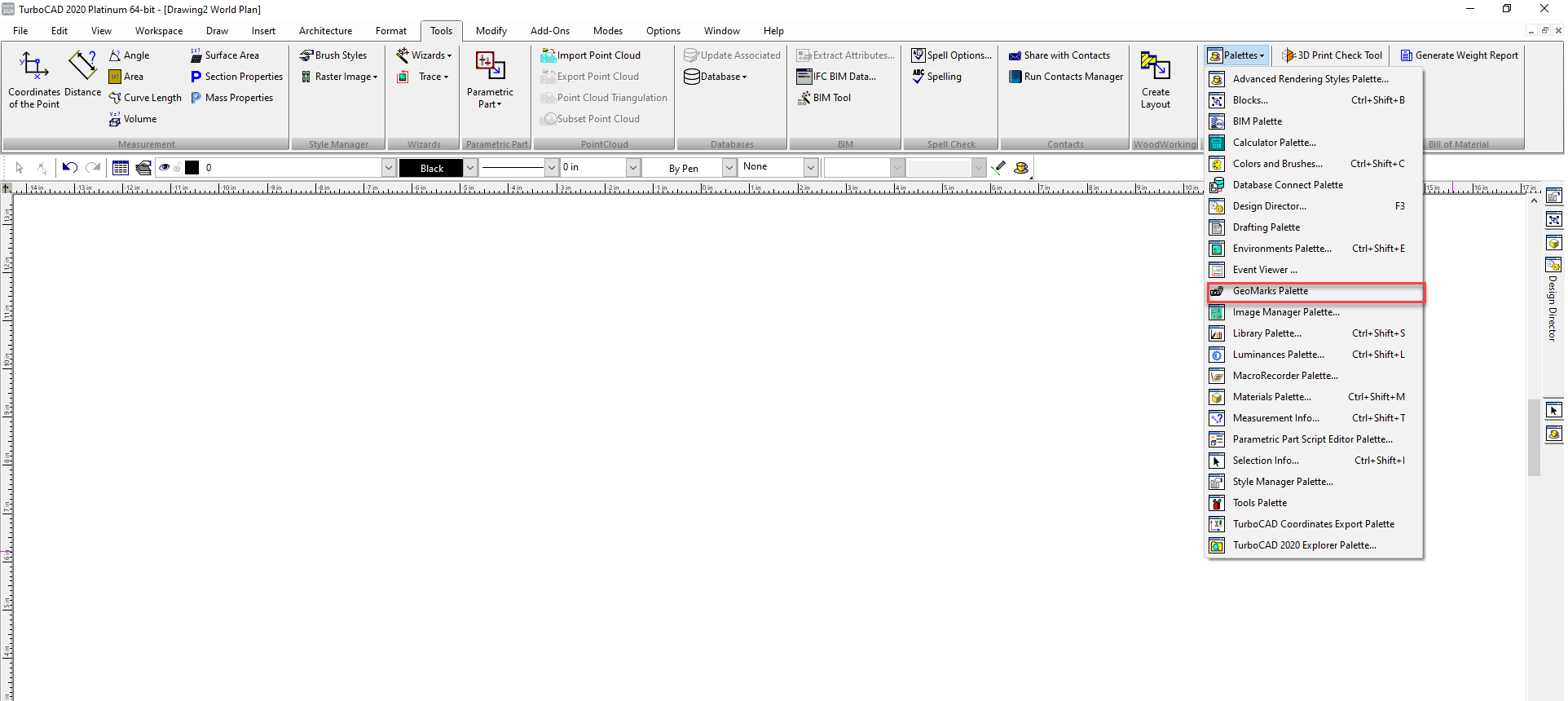Select the Area measurement tool
Screen dimensions: 1568x701
click(126, 77)
